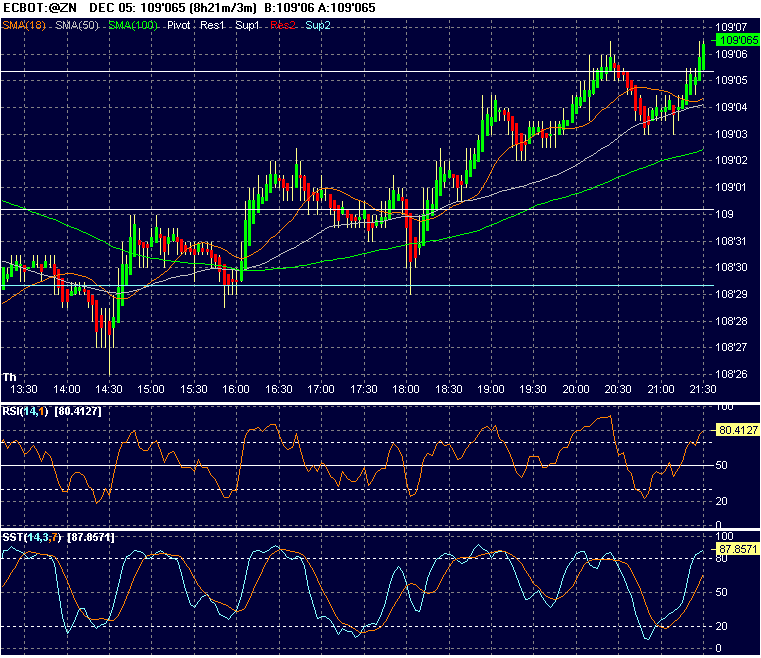761x658 pixels.
Task: Click the stochastic panel 20 level label
Action: (x=722, y=626)
